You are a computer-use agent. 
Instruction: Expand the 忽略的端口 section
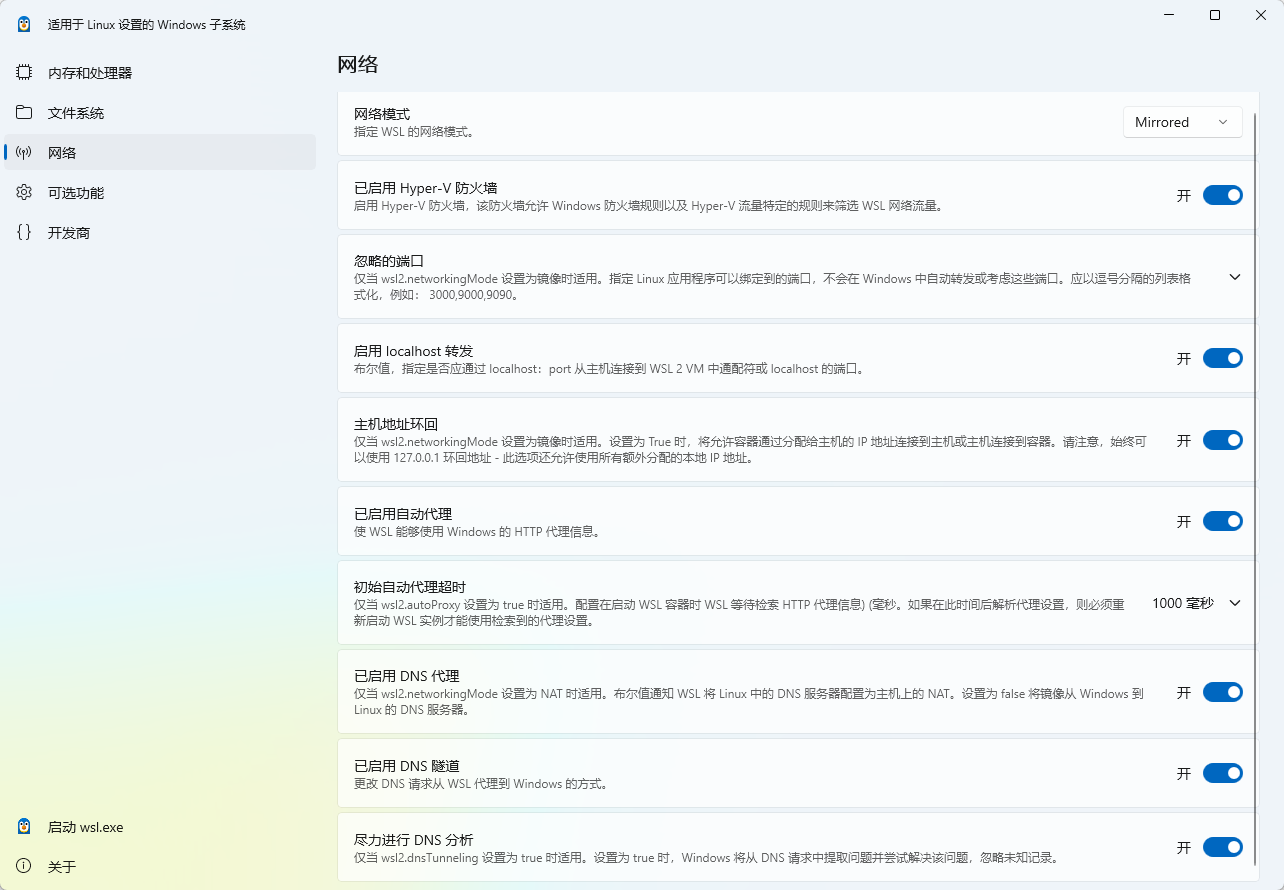point(1235,277)
